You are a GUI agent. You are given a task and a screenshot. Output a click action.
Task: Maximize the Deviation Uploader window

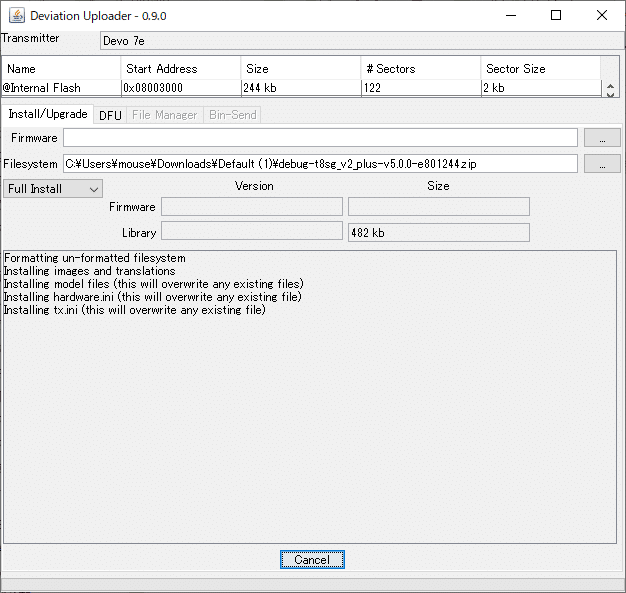(556, 16)
